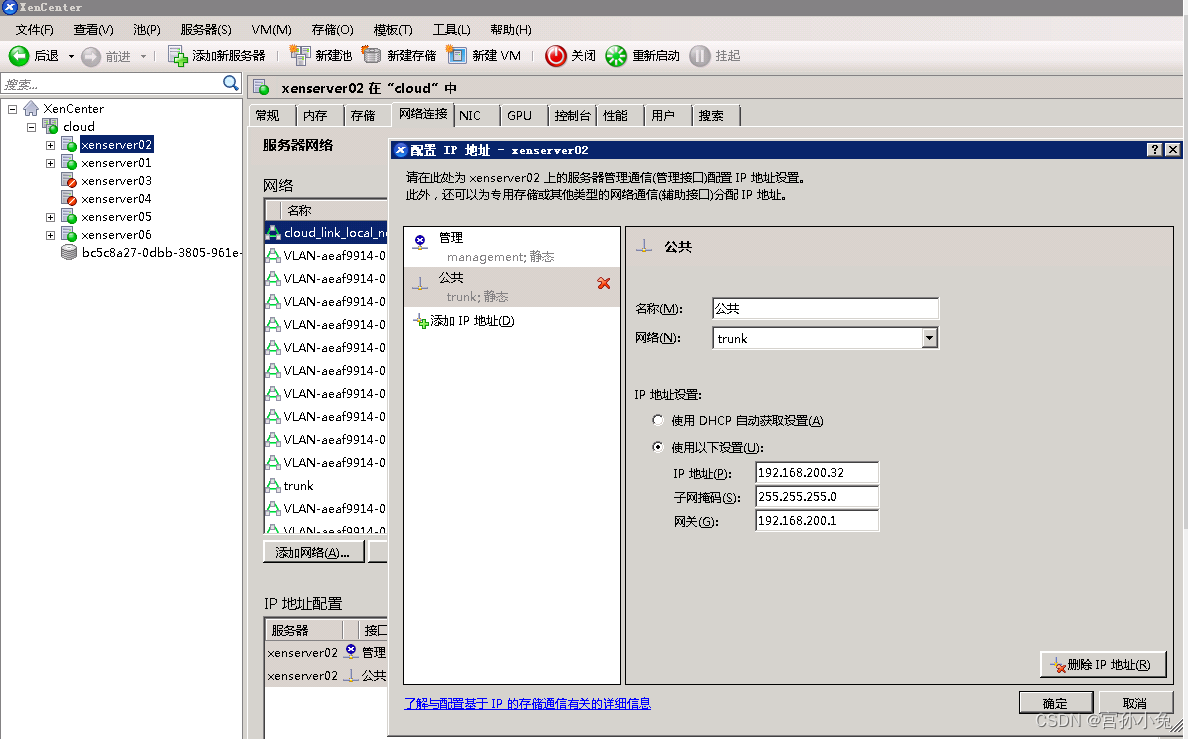This screenshot has width=1188, height=739.
Task: Select the 使用以下设置 radio button
Action: click(657, 446)
